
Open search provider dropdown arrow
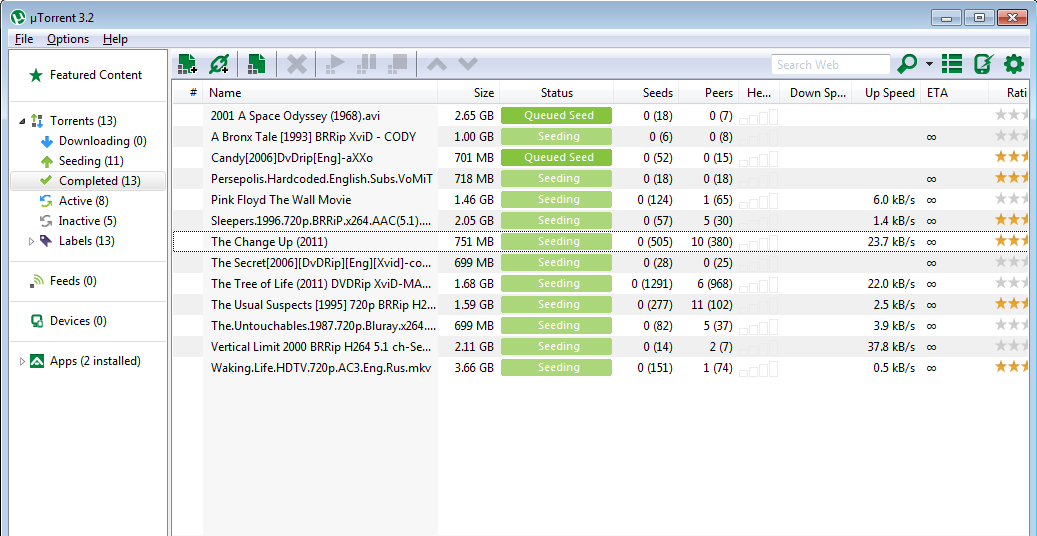click(x=929, y=64)
